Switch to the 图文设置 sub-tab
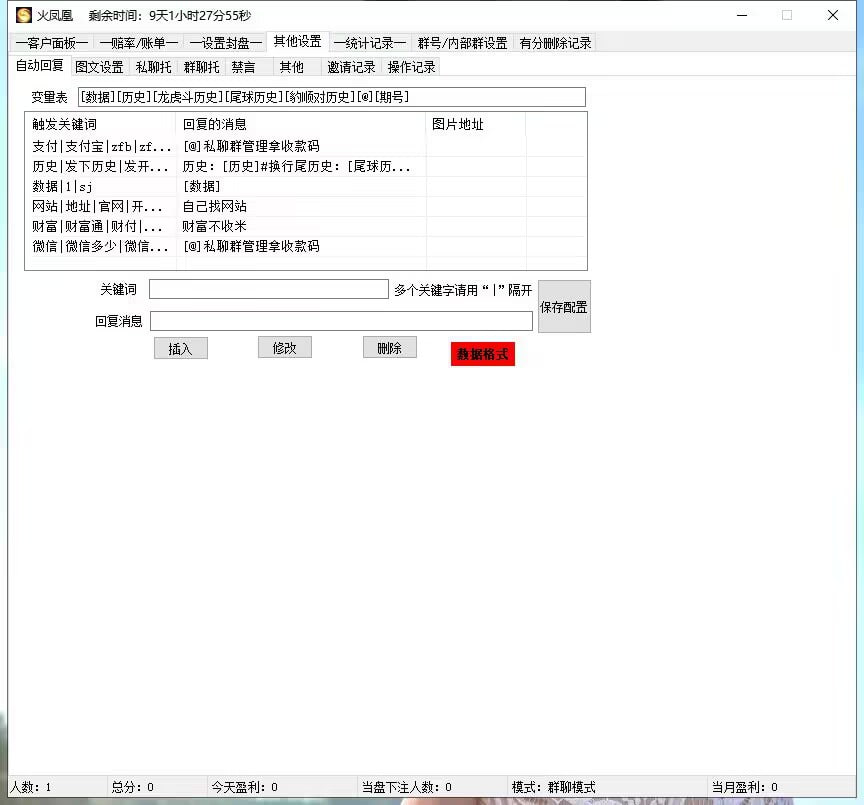 click(100, 67)
